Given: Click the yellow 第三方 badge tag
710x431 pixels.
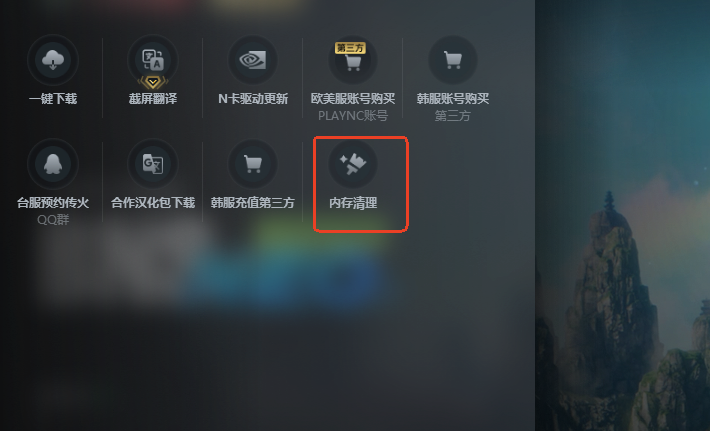Looking at the screenshot, I should click(350, 48).
